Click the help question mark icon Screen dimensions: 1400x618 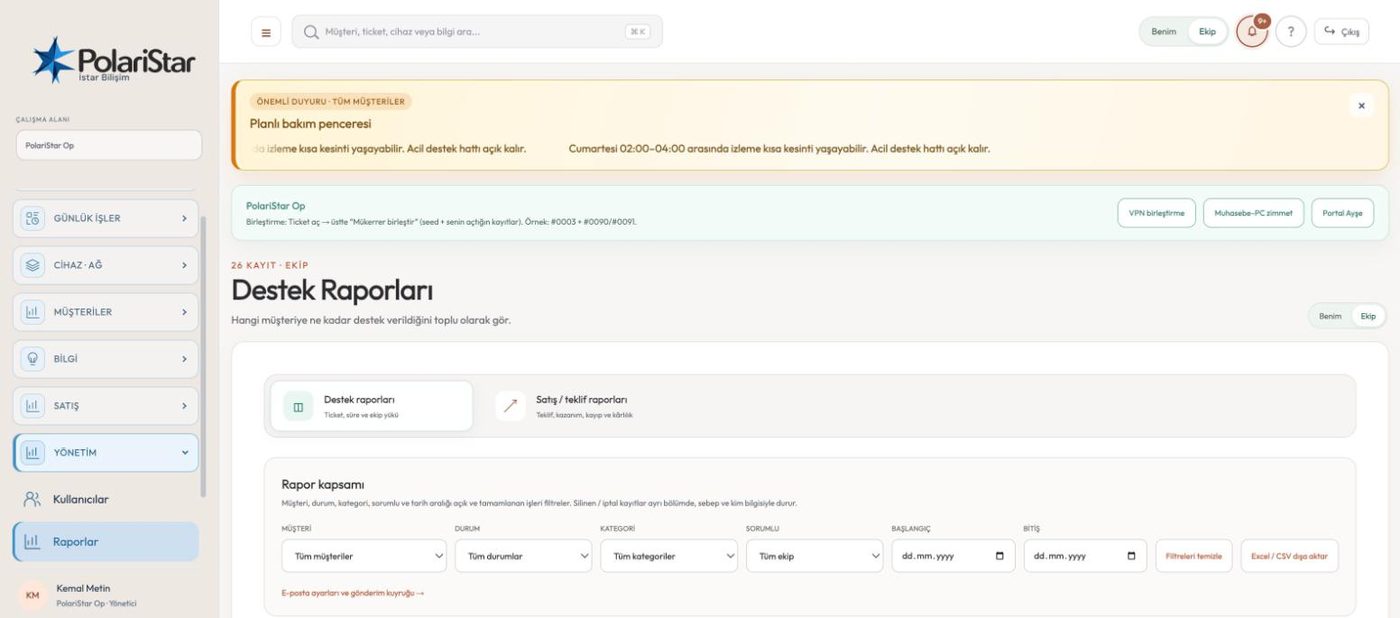(x=1291, y=31)
